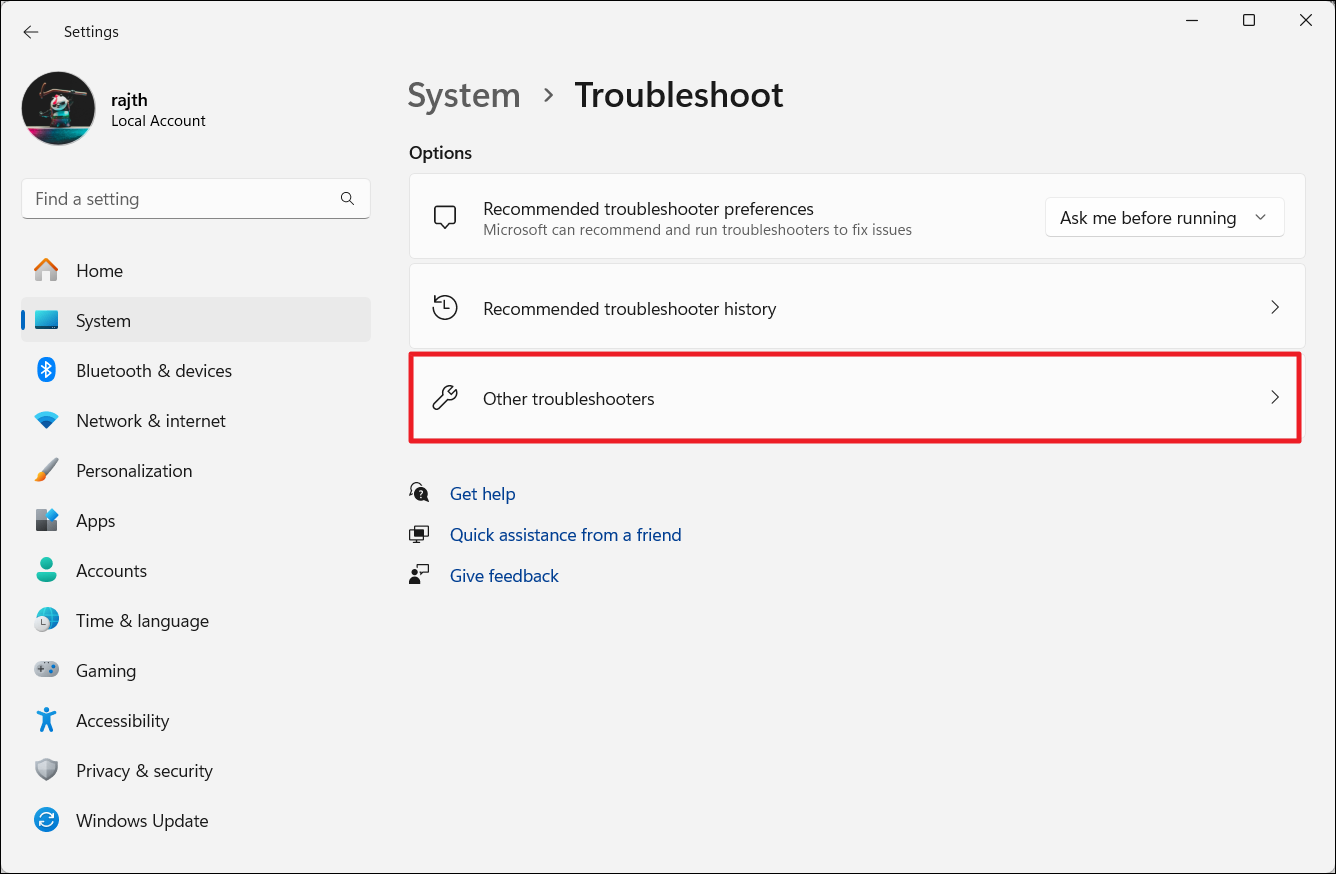1336x874 pixels.
Task: Click the rajth profile avatar picture
Action: pos(59,108)
